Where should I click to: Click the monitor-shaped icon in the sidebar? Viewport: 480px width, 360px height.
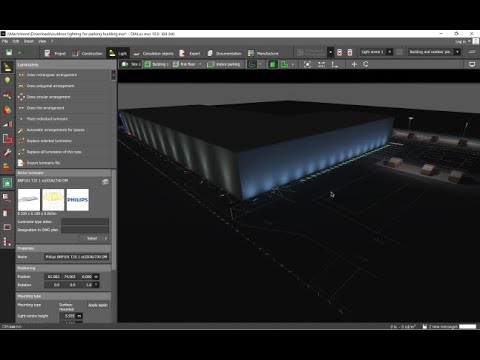(x=7, y=227)
